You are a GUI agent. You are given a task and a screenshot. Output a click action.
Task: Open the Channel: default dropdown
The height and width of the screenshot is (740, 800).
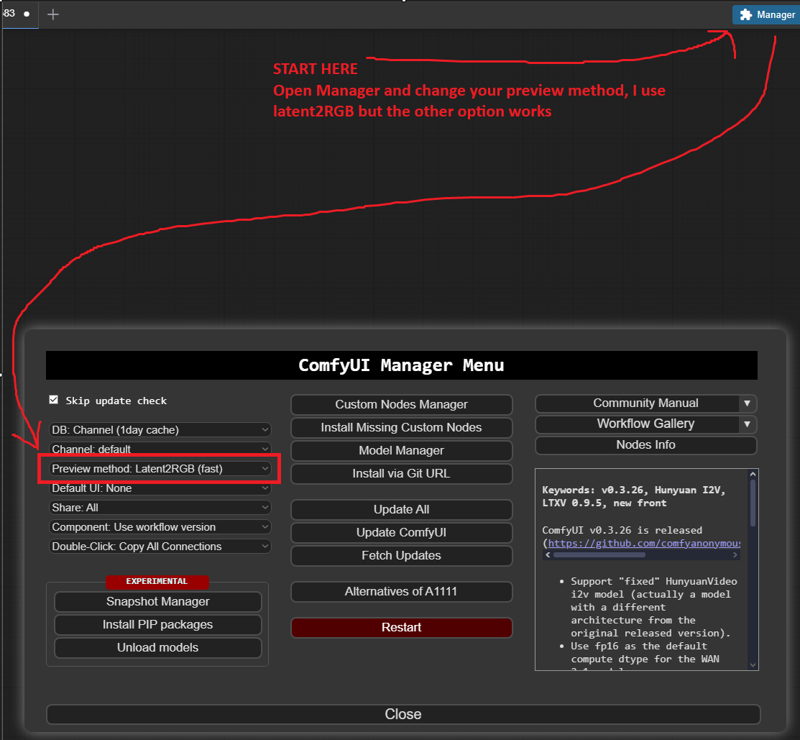pos(160,449)
